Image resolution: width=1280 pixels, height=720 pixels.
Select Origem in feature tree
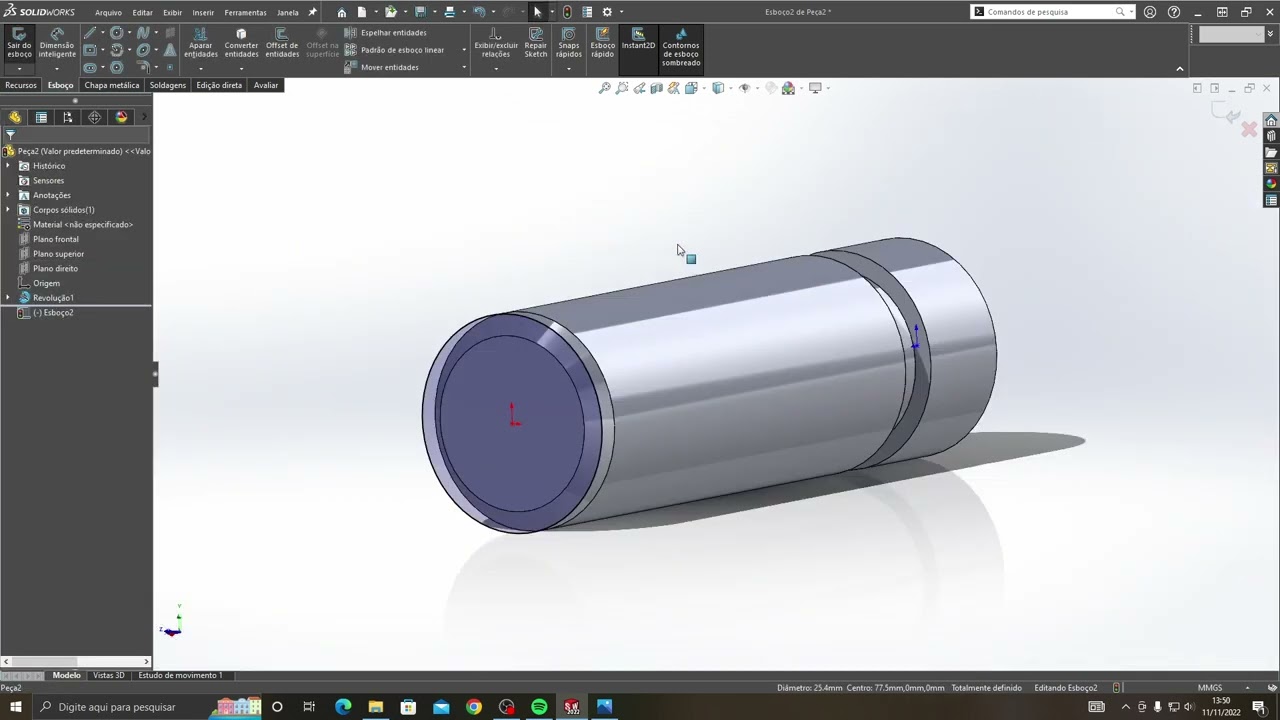(x=46, y=283)
